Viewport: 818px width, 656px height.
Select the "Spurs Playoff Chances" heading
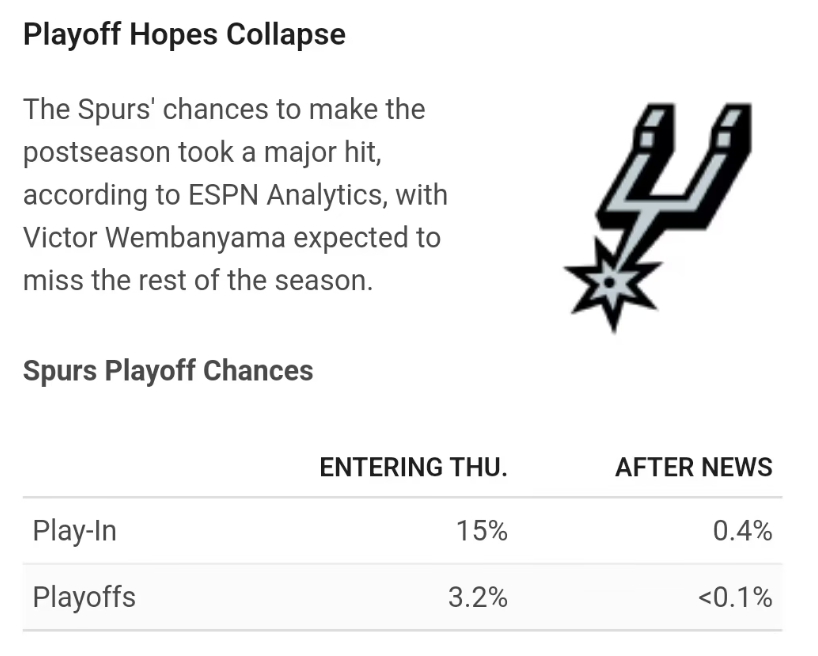pyautogui.click(x=168, y=371)
